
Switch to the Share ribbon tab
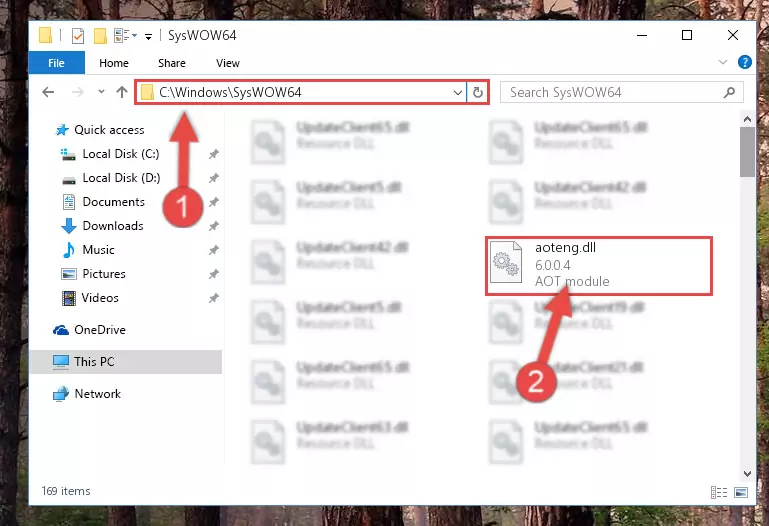(172, 63)
